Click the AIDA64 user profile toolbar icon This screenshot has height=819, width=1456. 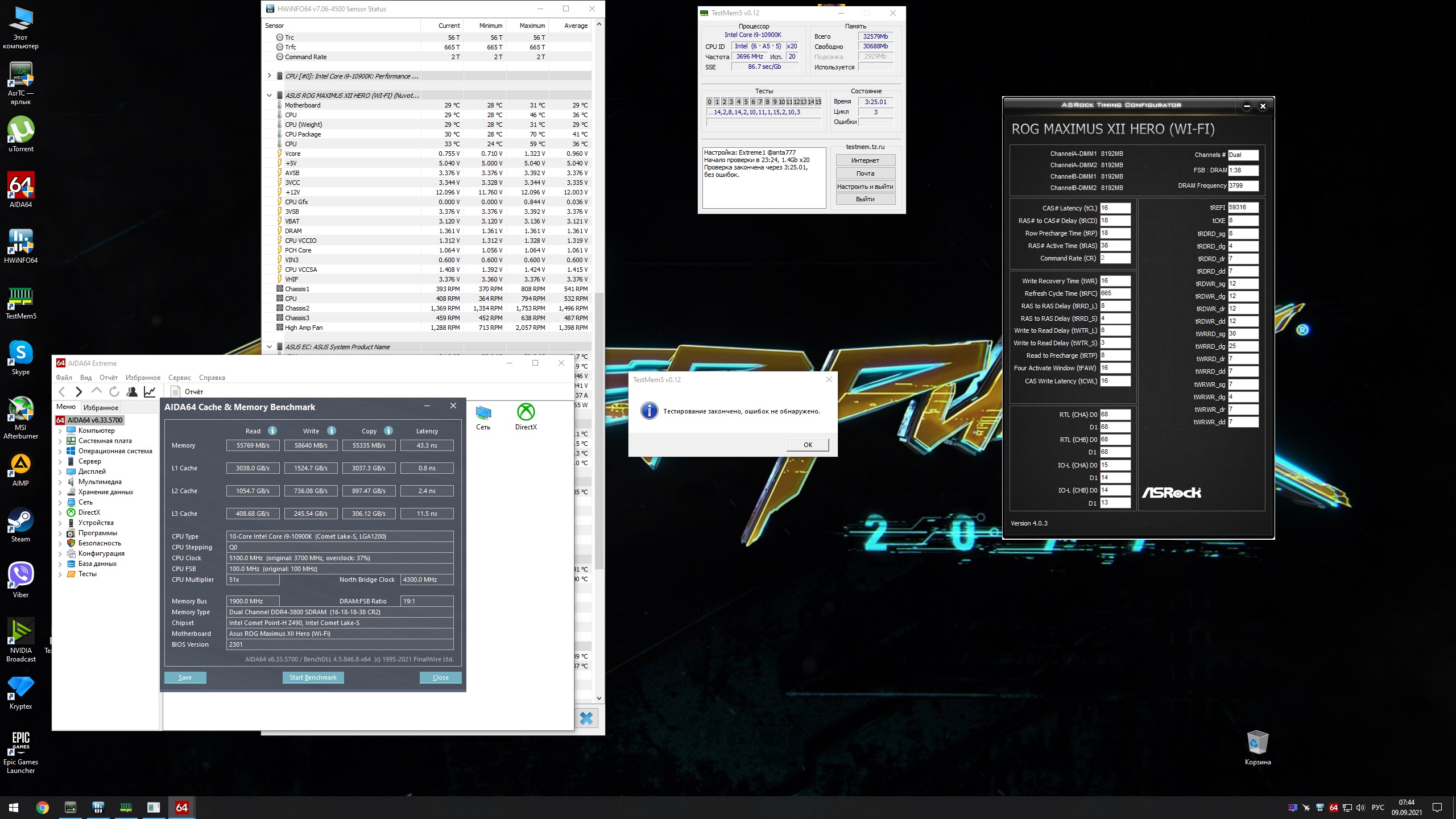132,391
